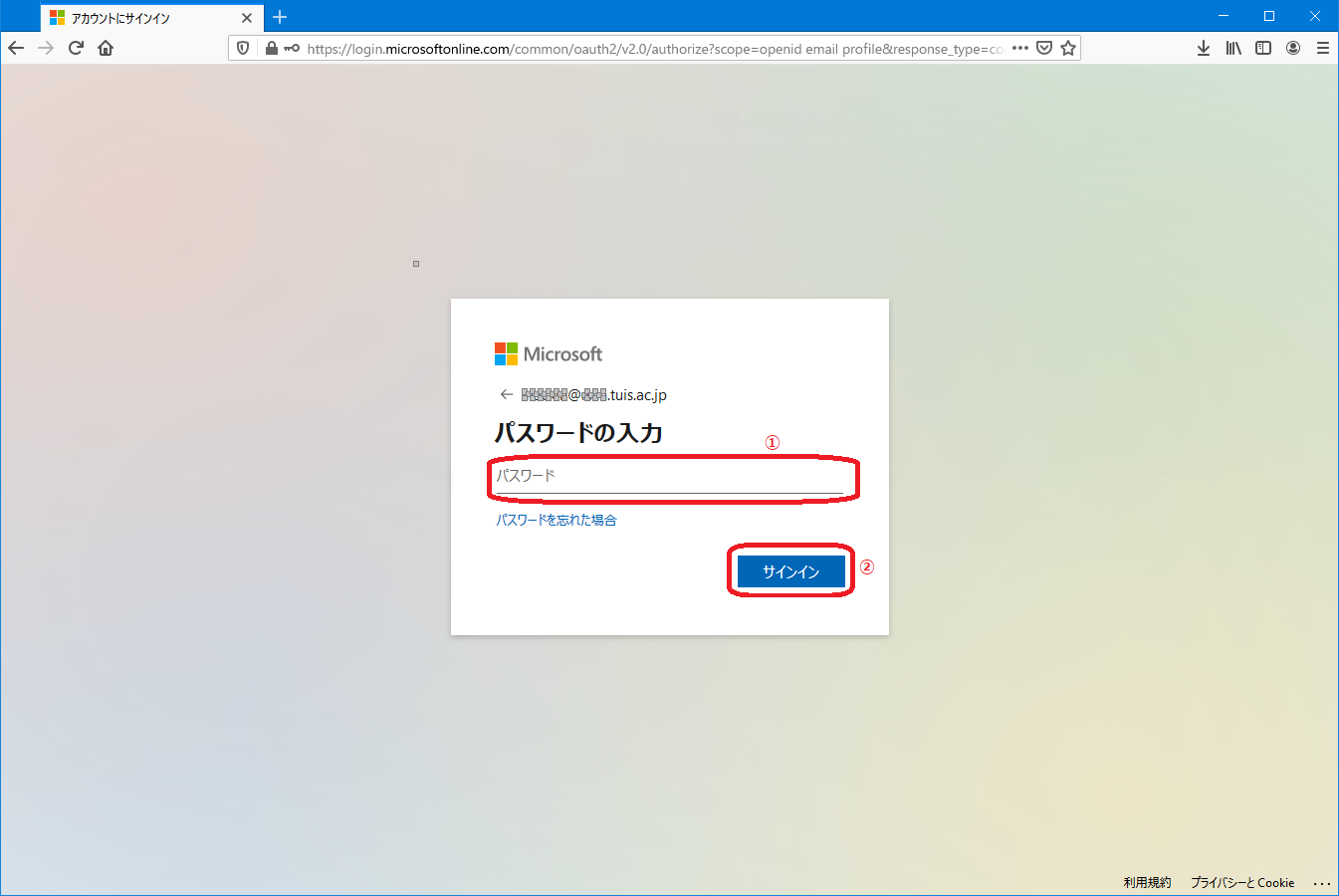Click the forward navigation arrow

click(x=46, y=48)
